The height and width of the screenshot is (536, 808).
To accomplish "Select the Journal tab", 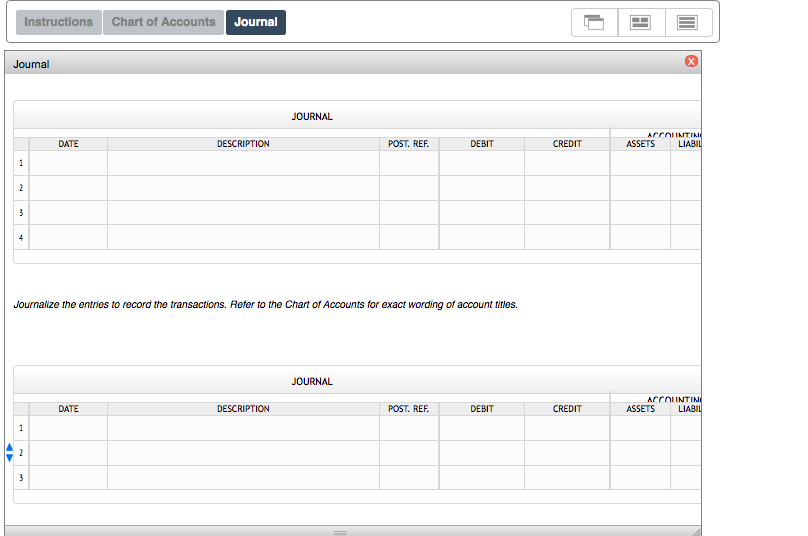I will (256, 22).
